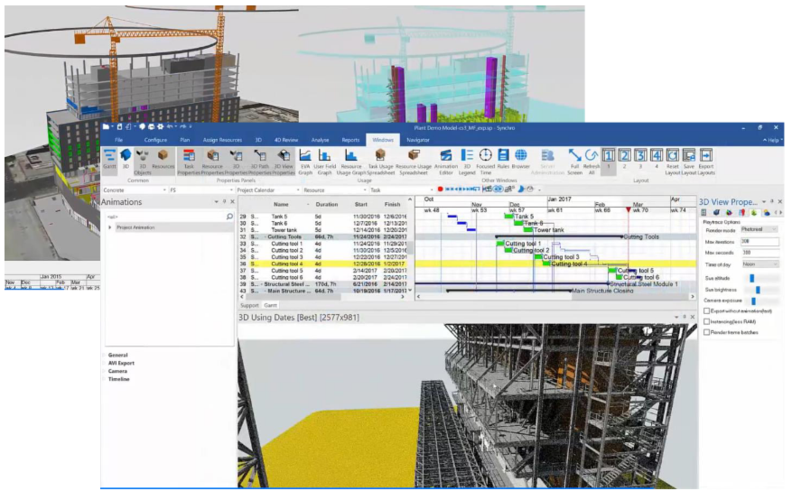The width and height of the screenshot is (792, 500).
Task: Click the Save Layout icon
Action: click(x=690, y=160)
